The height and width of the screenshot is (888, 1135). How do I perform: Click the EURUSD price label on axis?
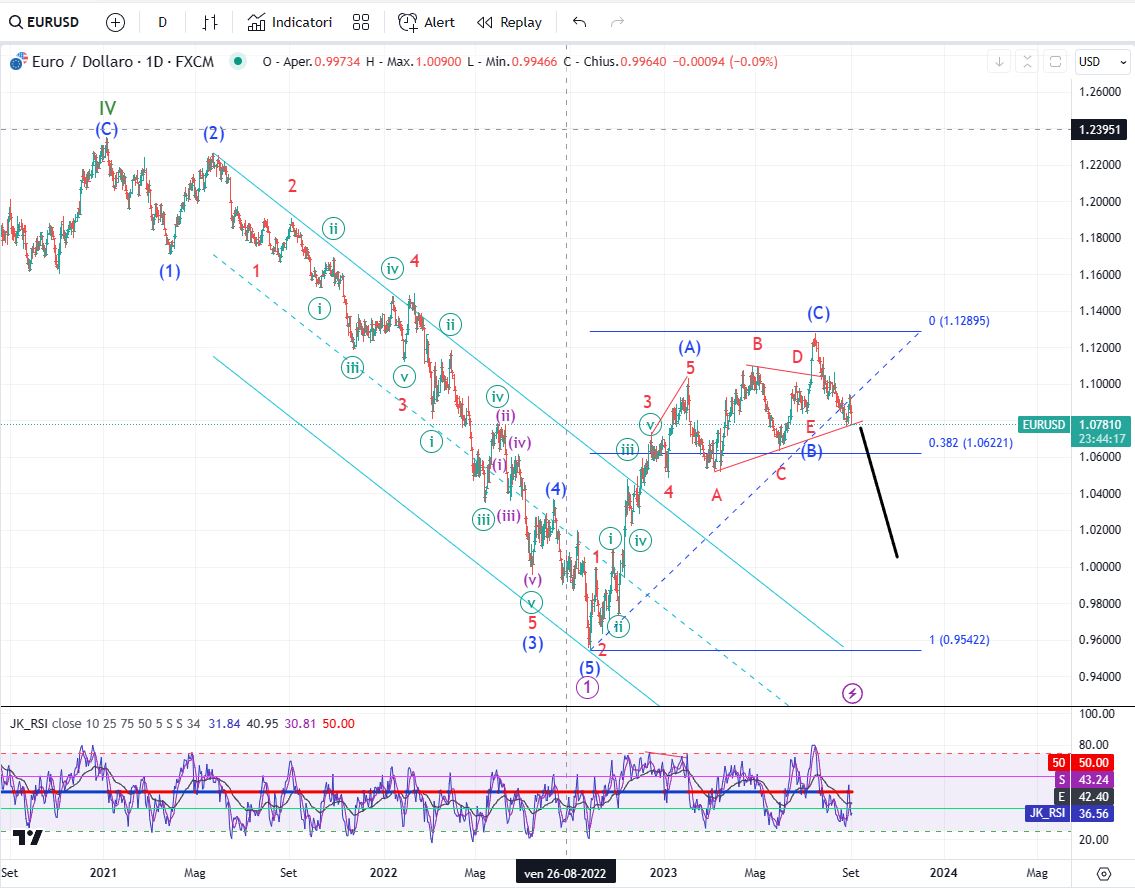(x=1045, y=424)
